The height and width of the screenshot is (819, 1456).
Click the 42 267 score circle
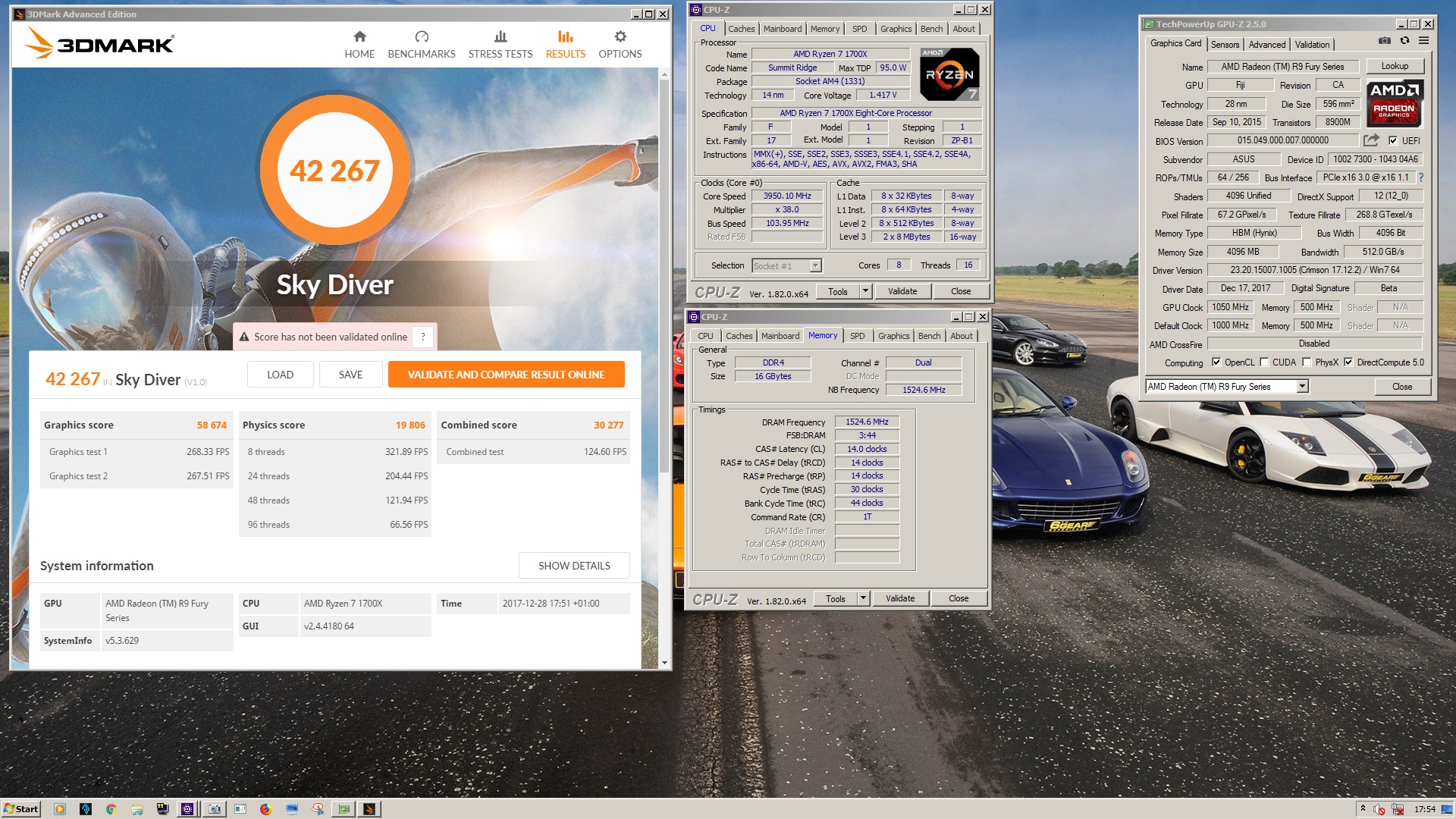pyautogui.click(x=334, y=171)
